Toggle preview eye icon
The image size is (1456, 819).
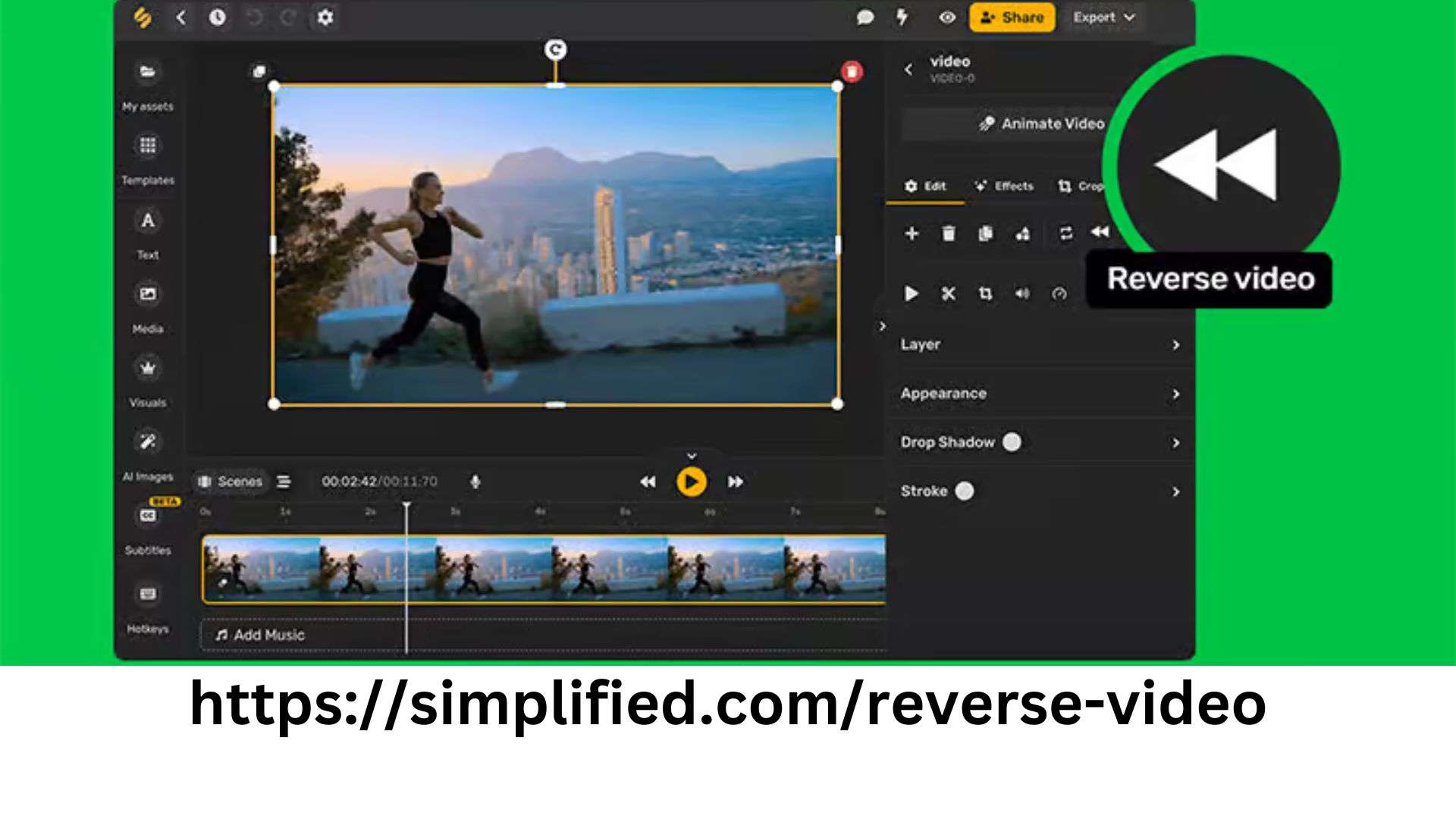(947, 17)
